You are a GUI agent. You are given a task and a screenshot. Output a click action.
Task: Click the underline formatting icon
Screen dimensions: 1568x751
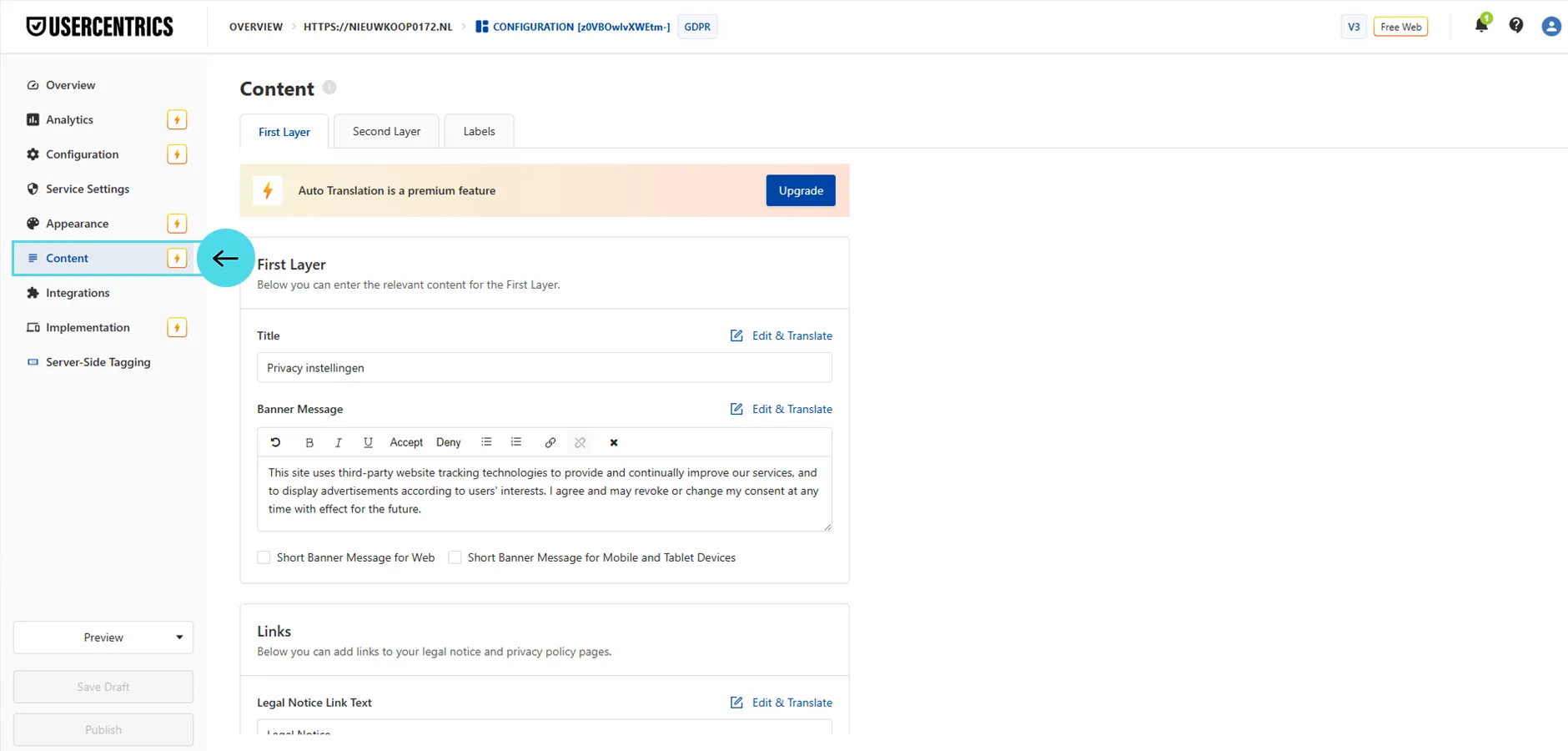coord(368,442)
